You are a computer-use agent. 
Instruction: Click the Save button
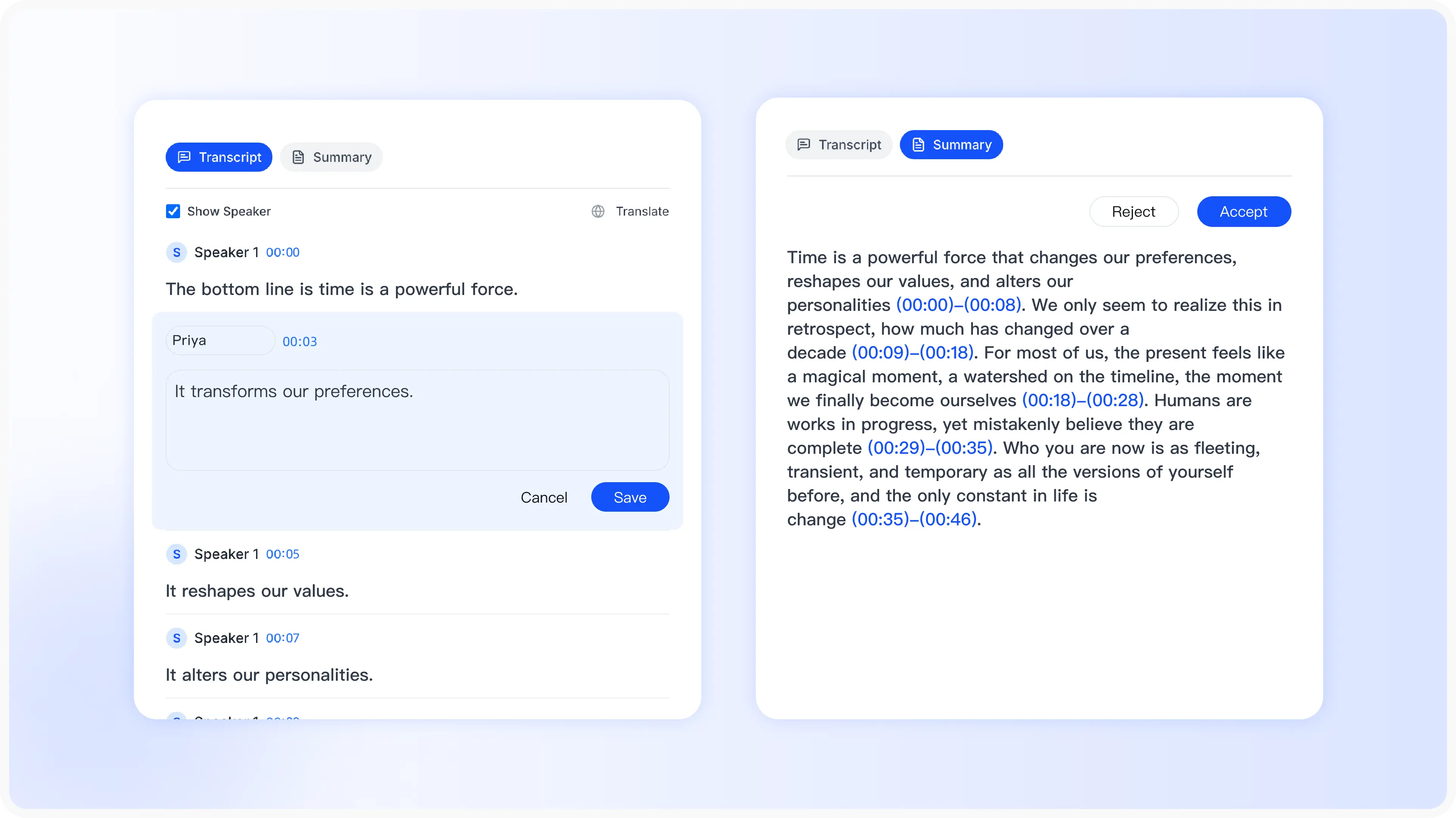(x=630, y=497)
